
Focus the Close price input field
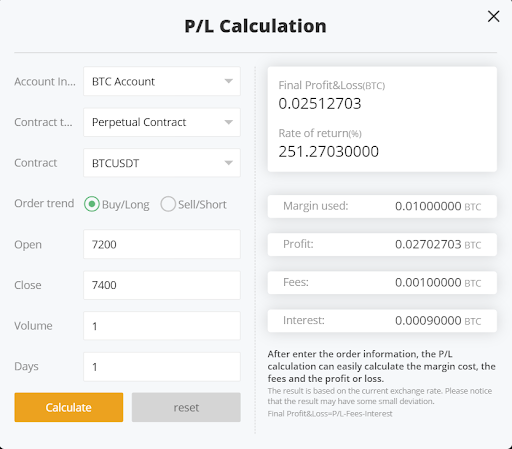pos(162,285)
